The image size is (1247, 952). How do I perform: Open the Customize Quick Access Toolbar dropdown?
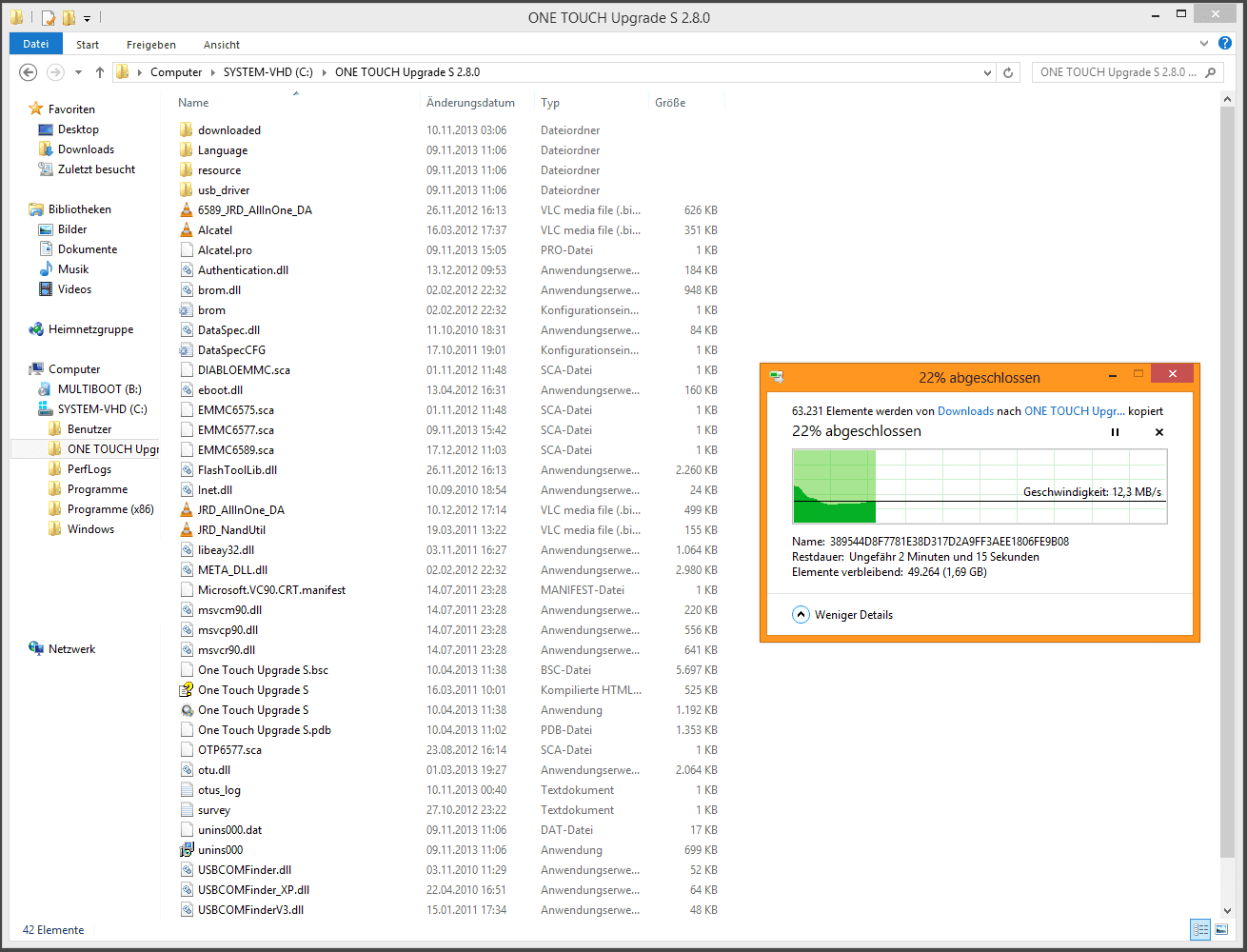click(87, 18)
